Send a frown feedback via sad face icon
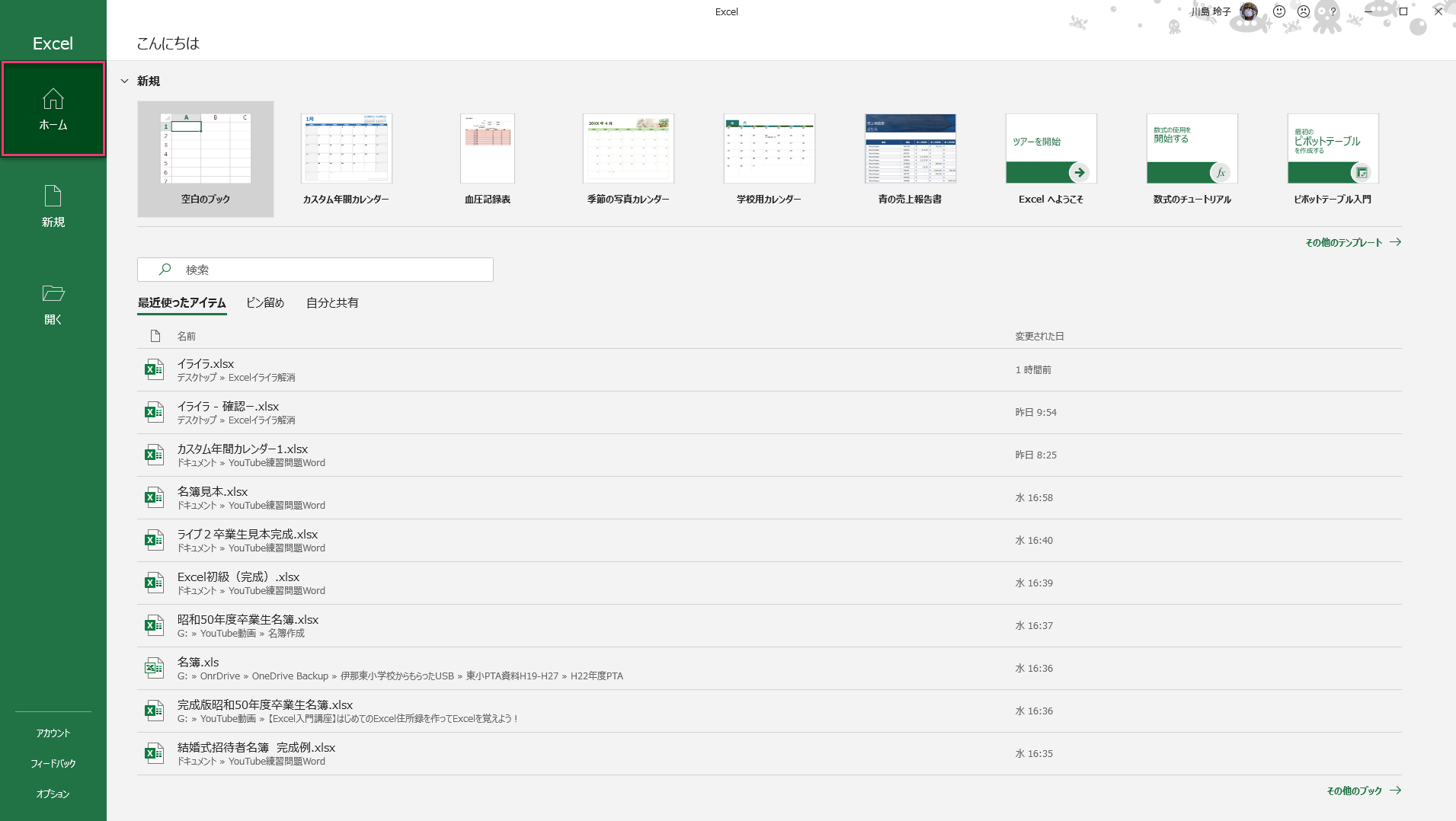This screenshot has width=1456, height=821. (x=1304, y=11)
